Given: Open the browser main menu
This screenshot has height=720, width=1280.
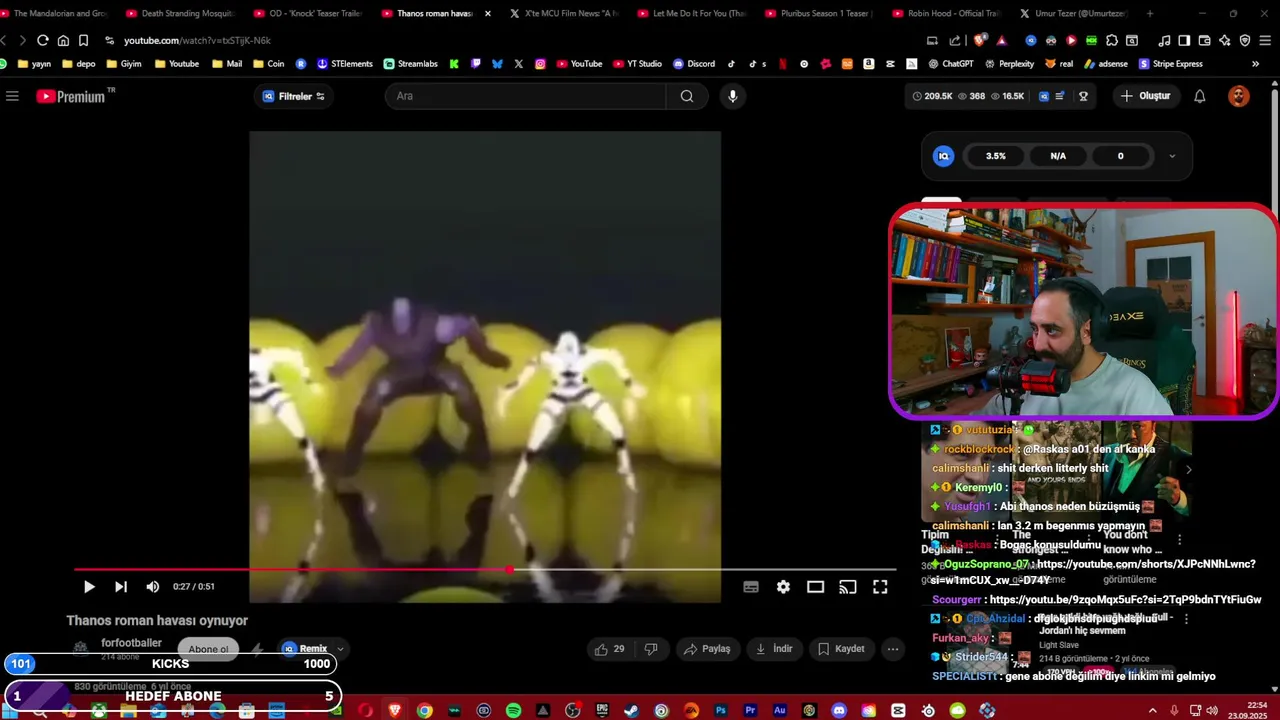Looking at the screenshot, I should (x=1265, y=40).
